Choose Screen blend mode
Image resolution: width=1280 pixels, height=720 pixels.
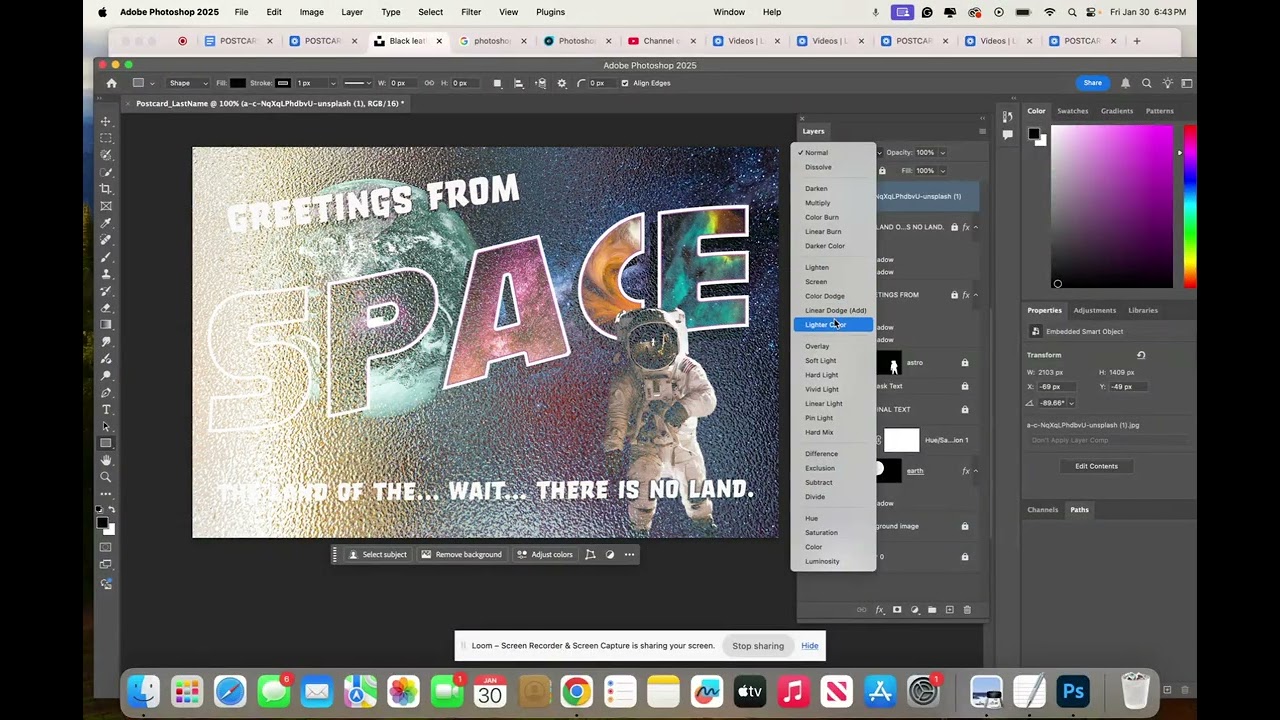point(816,282)
